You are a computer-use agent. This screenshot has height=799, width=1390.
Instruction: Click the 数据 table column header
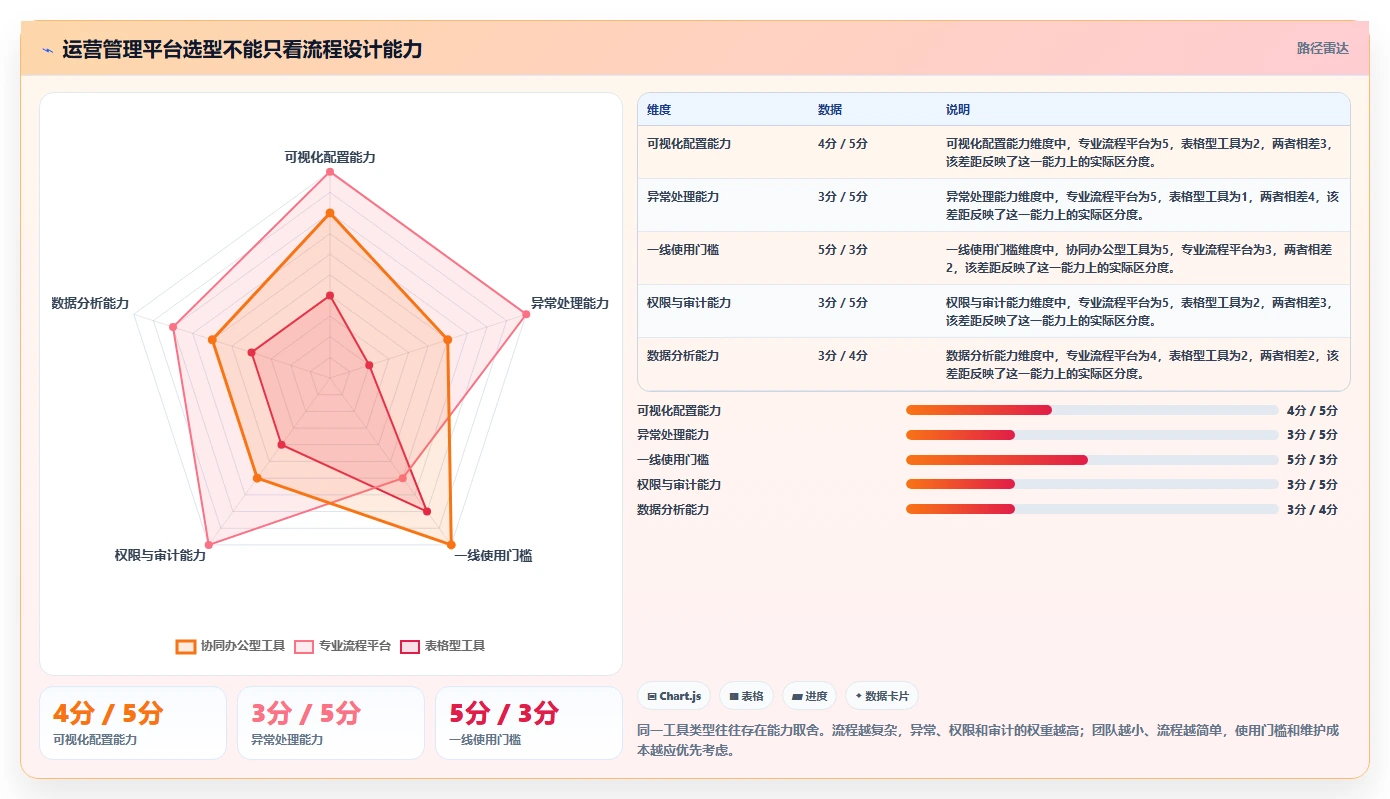pos(830,109)
